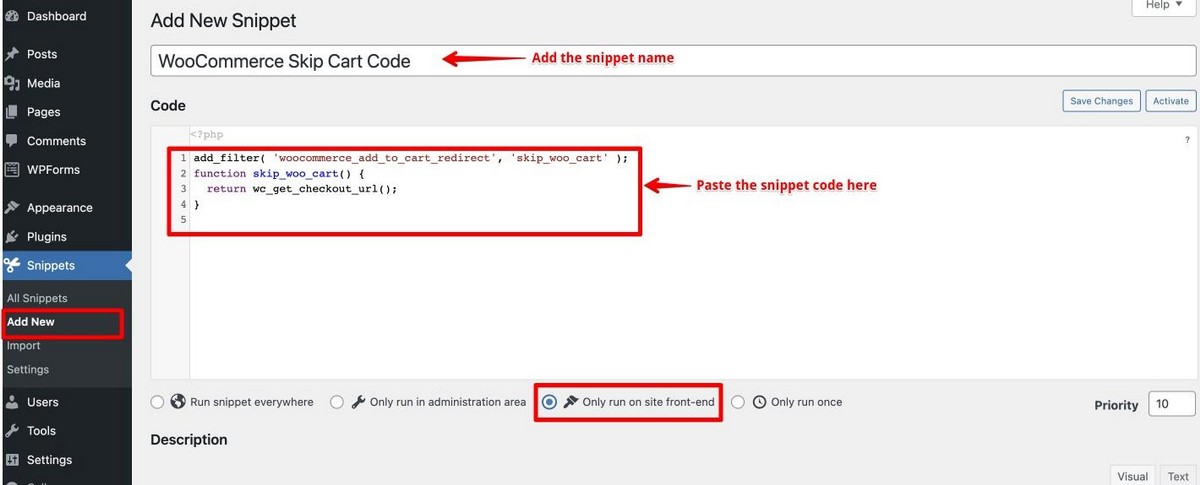Select Only run in administration area

337,402
